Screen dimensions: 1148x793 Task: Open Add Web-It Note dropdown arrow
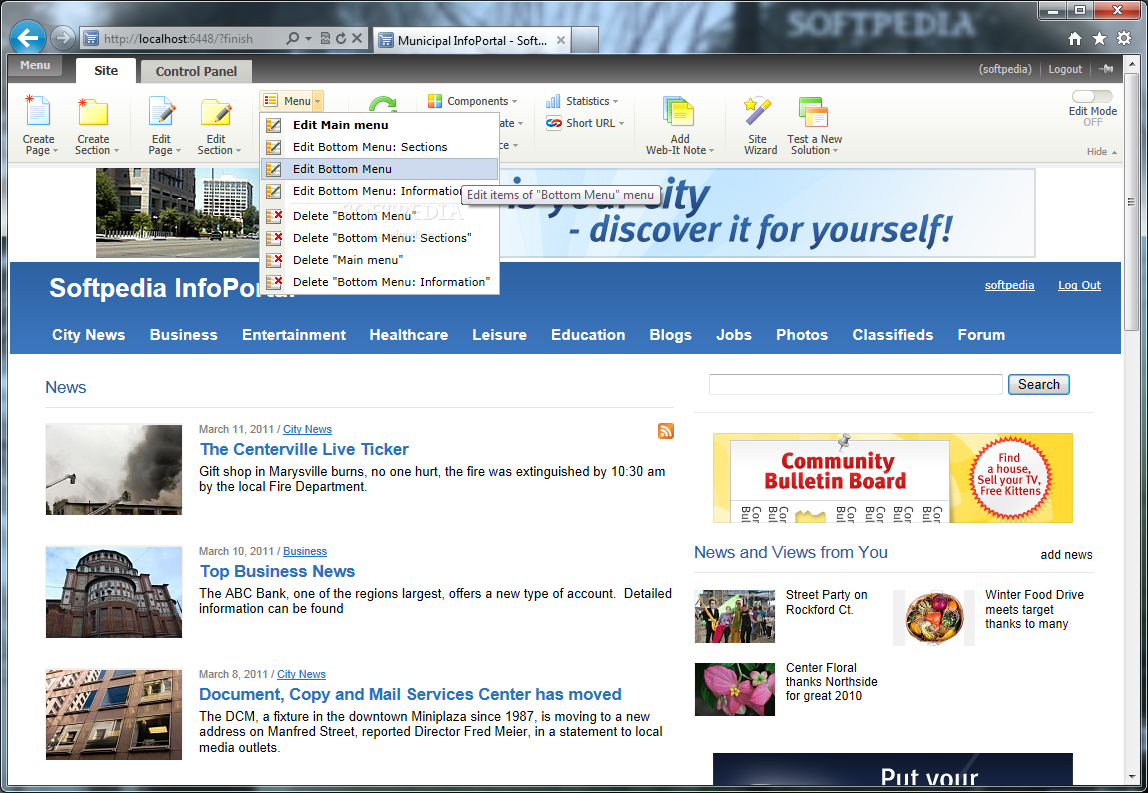(711, 151)
